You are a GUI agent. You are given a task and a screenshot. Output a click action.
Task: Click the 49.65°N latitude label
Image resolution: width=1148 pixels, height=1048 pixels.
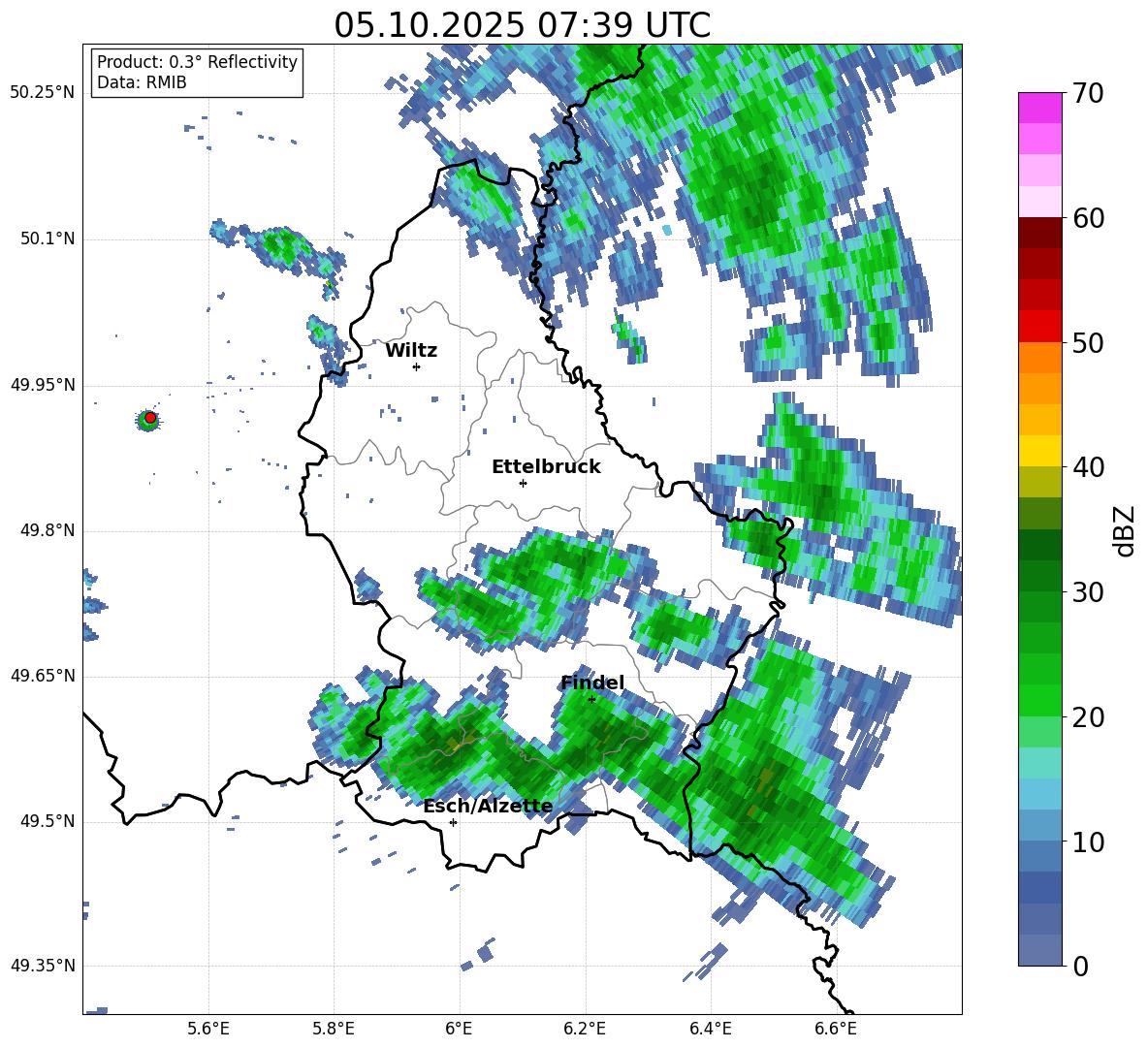(x=43, y=677)
